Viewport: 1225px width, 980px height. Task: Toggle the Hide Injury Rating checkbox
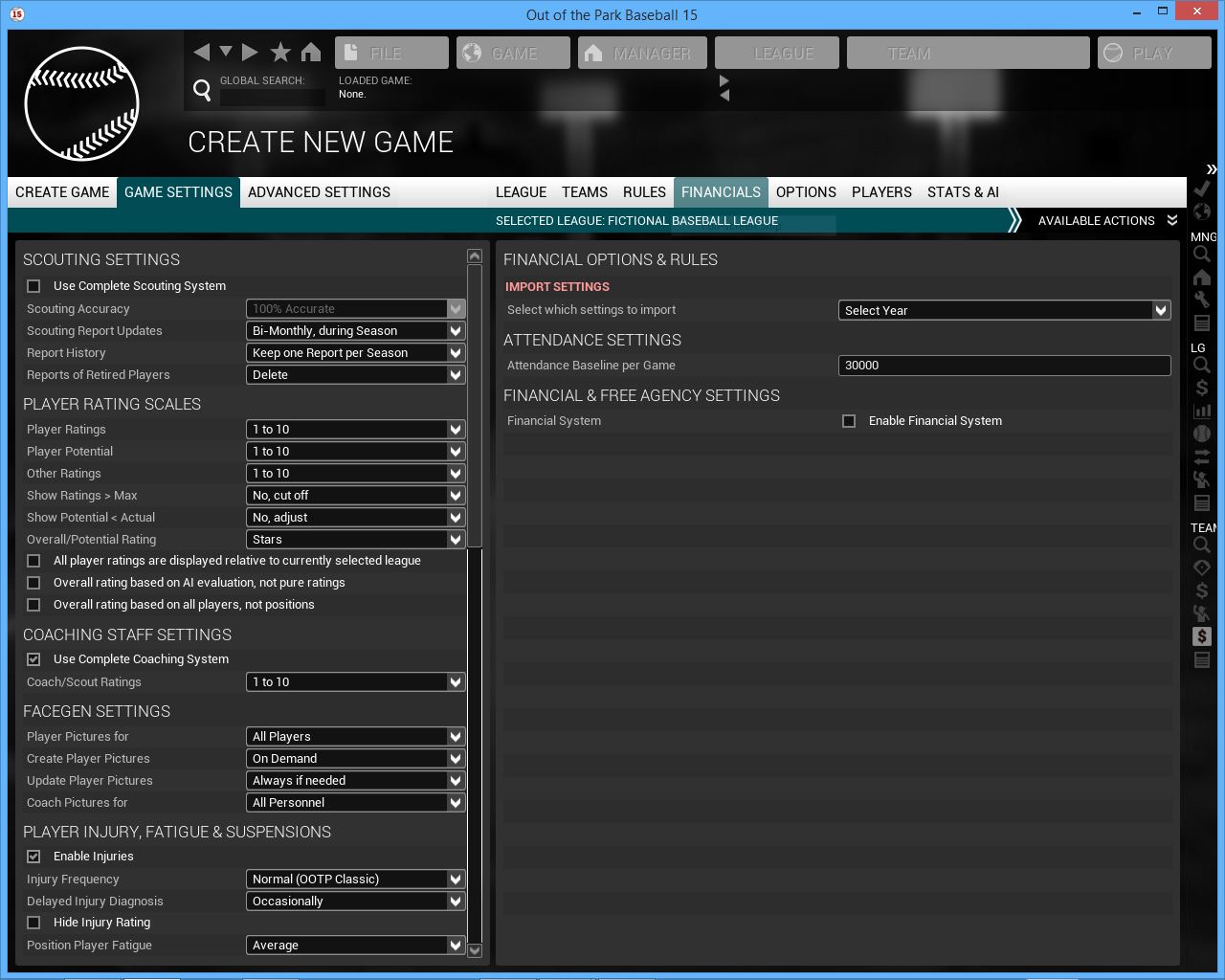[34, 923]
